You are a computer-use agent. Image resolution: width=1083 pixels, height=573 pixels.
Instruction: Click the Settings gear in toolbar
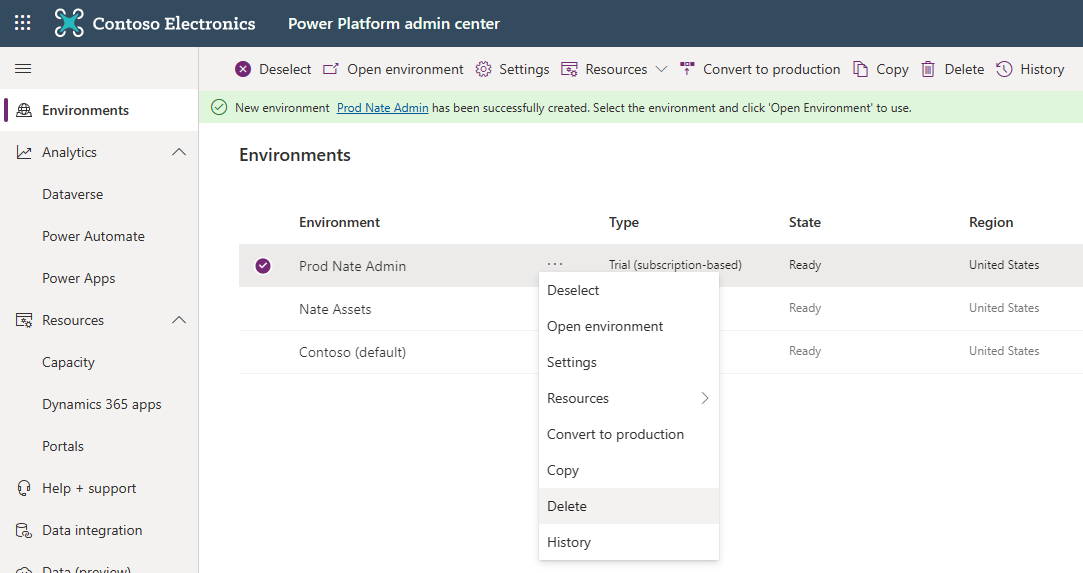click(x=484, y=69)
